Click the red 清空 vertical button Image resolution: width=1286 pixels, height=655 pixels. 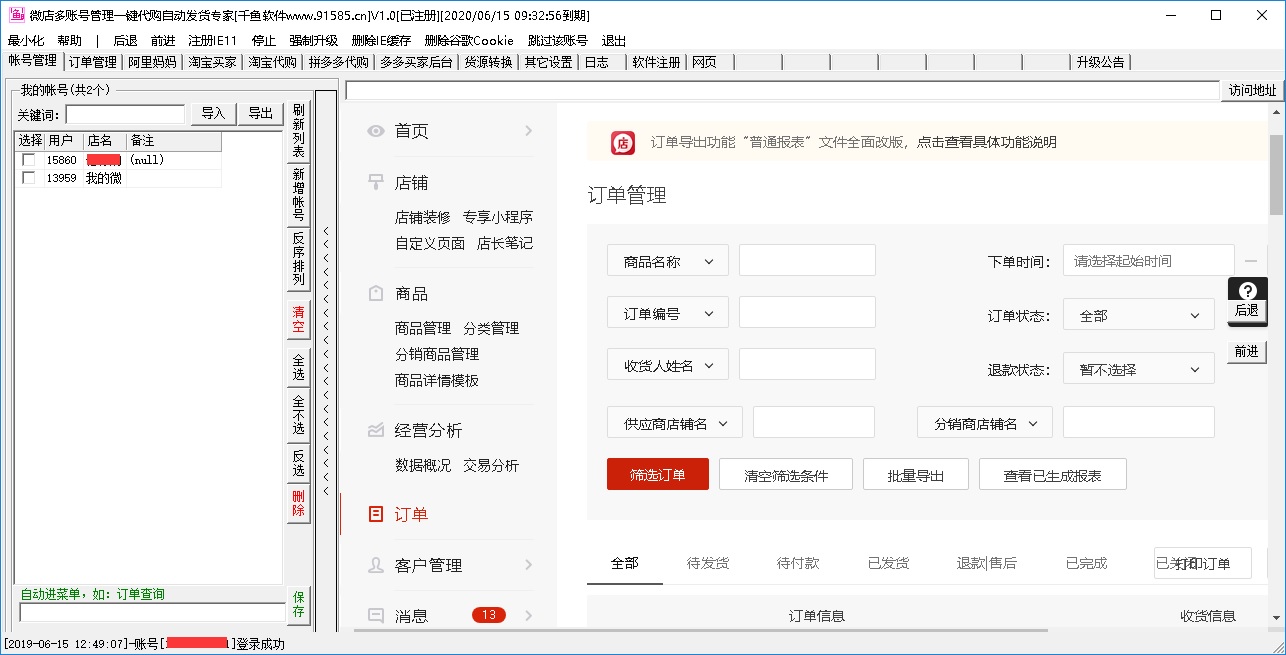tap(299, 320)
